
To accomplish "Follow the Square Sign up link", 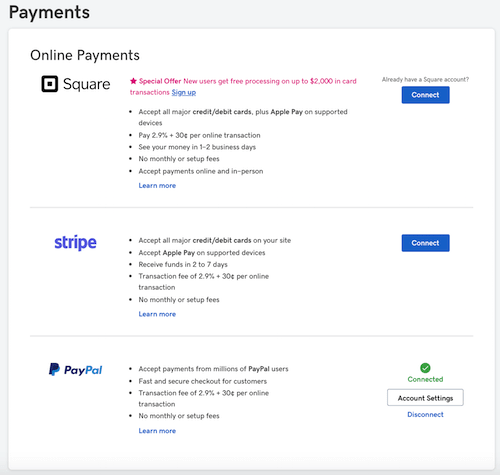I will click(184, 92).
